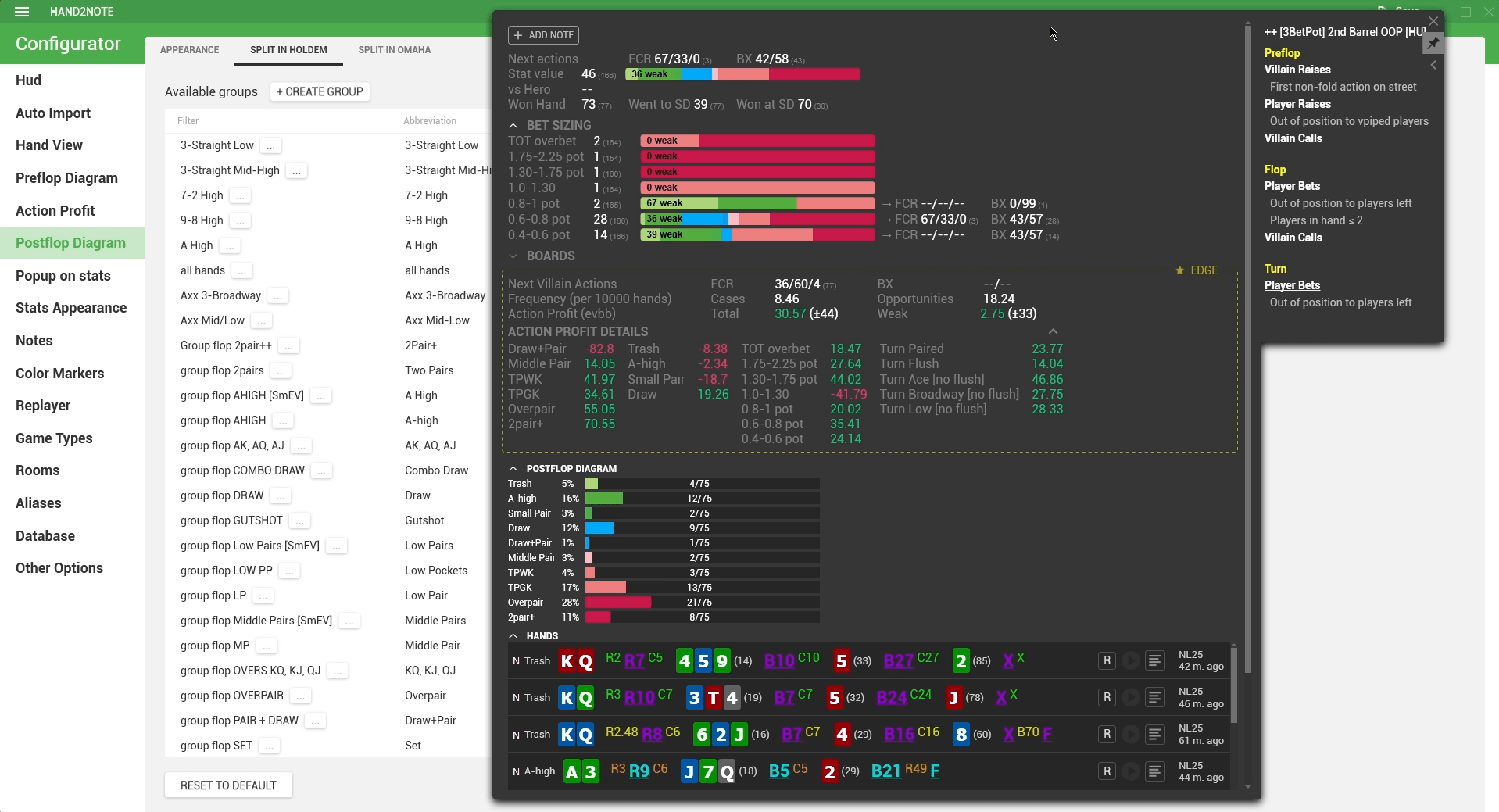Click R button on first Trash KQ hand

click(1107, 661)
